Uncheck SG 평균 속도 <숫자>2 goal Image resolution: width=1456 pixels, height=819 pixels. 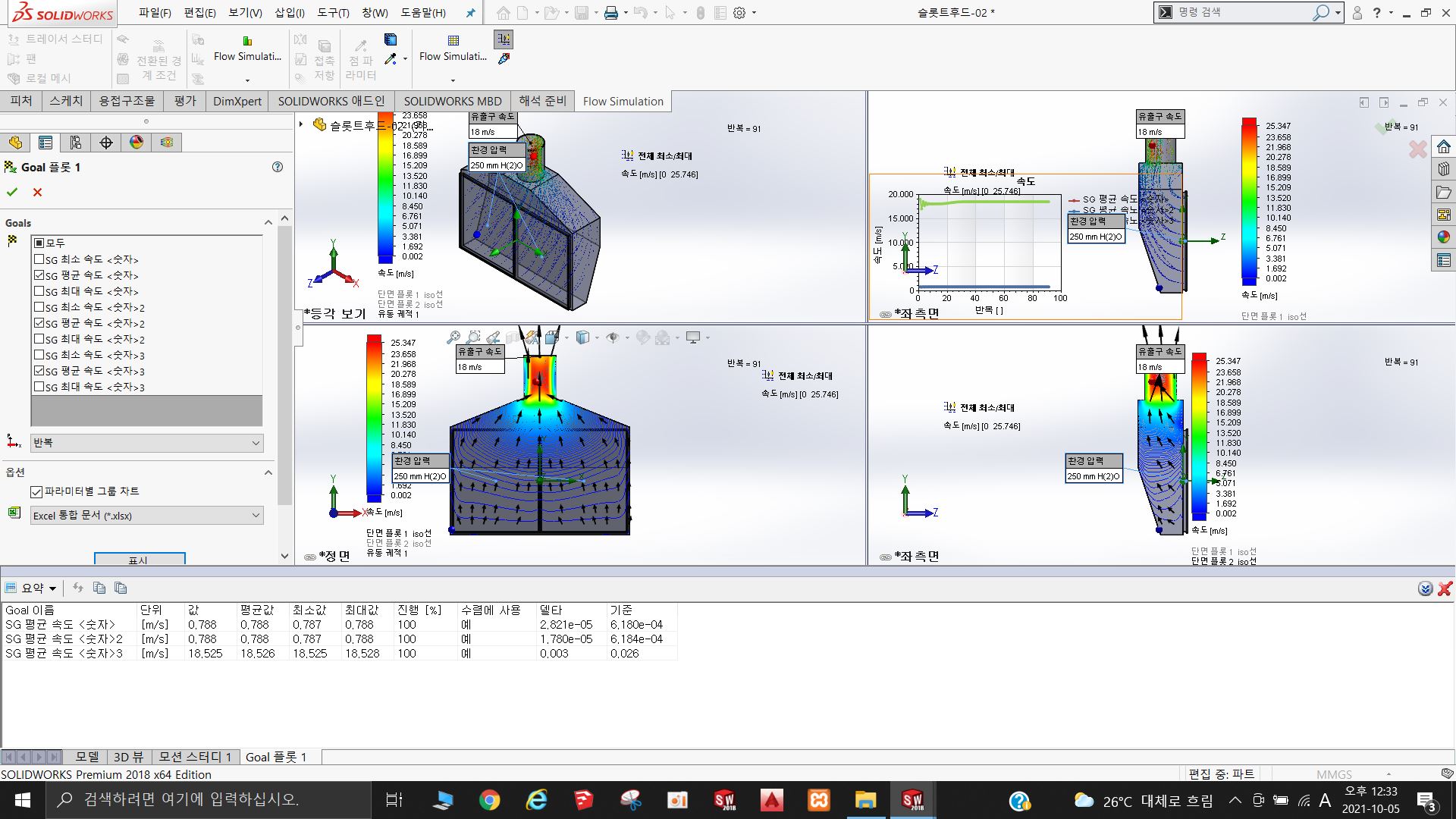pos(39,323)
